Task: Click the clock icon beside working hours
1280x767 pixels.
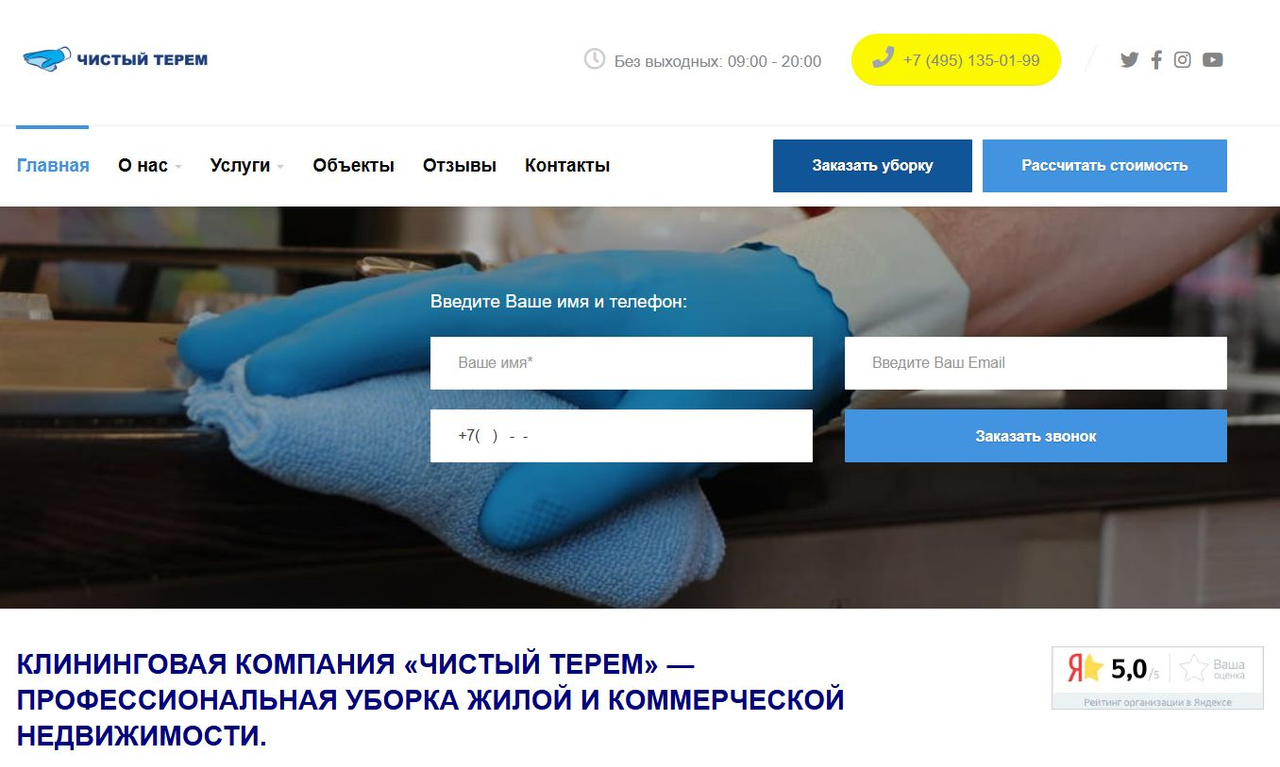Action: coord(594,59)
